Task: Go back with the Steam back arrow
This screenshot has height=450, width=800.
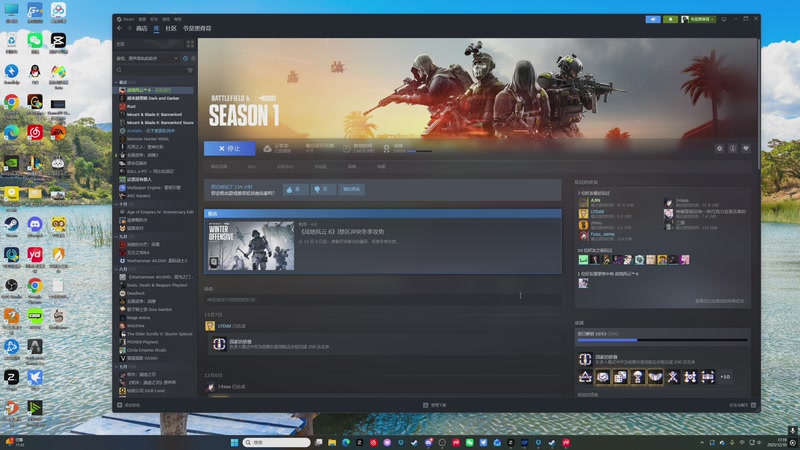Action: 119,29
